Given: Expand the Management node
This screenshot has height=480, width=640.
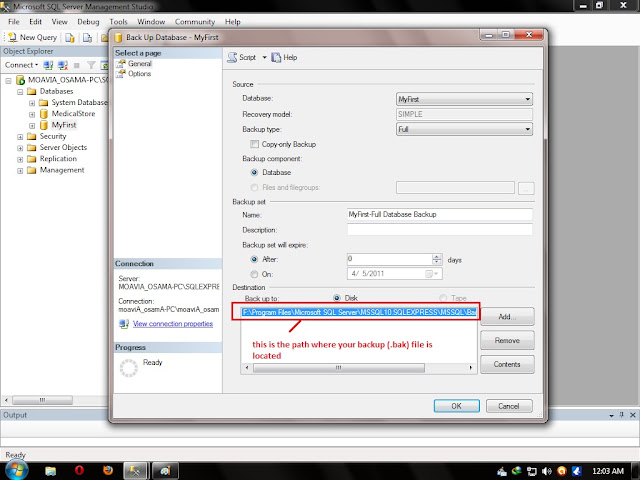Looking at the screenshot, I should 20,171.
